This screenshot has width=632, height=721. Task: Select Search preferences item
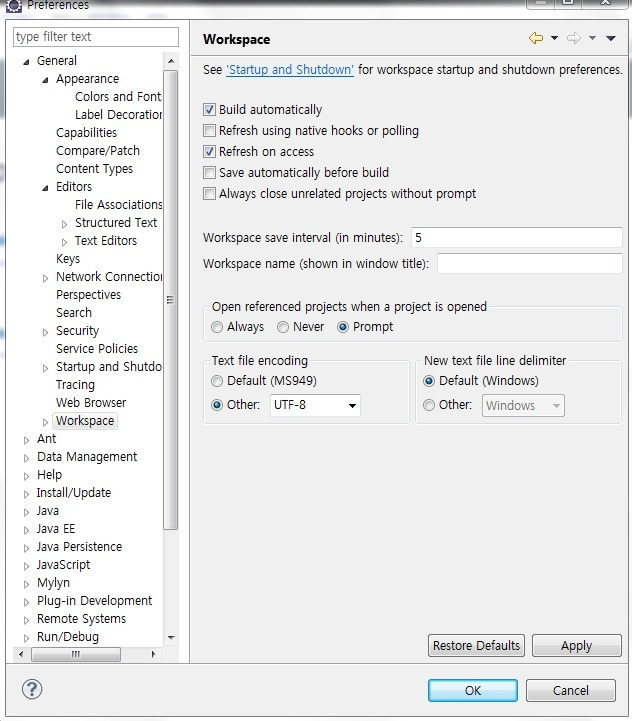[x=74, y=313]
